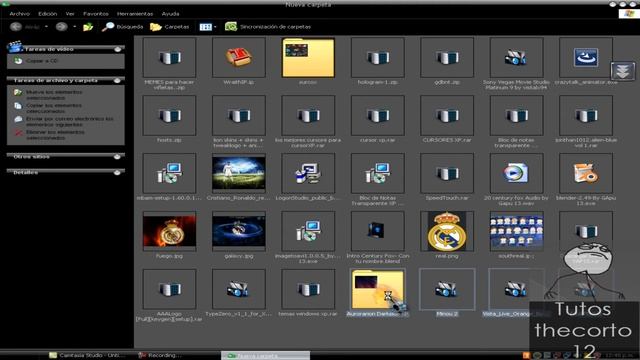Open the Edición menu
Image resolution: width=640 pixels, height=360 pixels.
coord(48,14)
